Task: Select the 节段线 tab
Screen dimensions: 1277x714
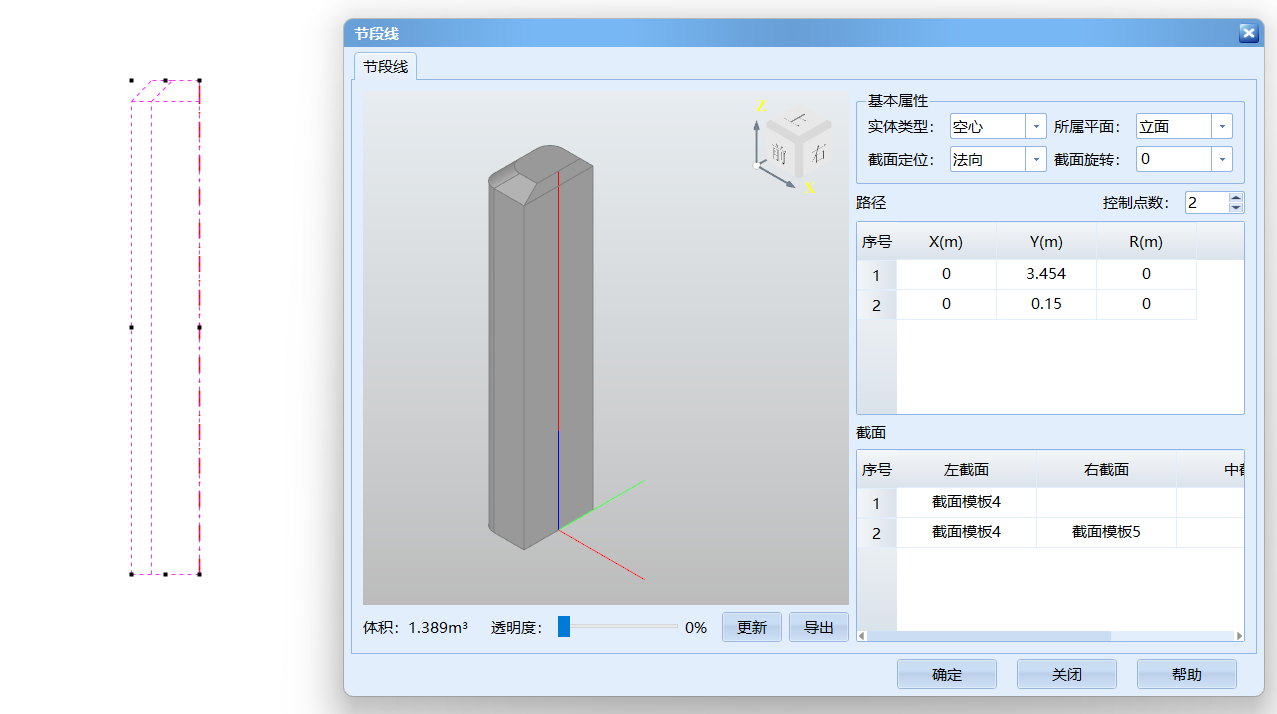Action: (x=385, y=67)
